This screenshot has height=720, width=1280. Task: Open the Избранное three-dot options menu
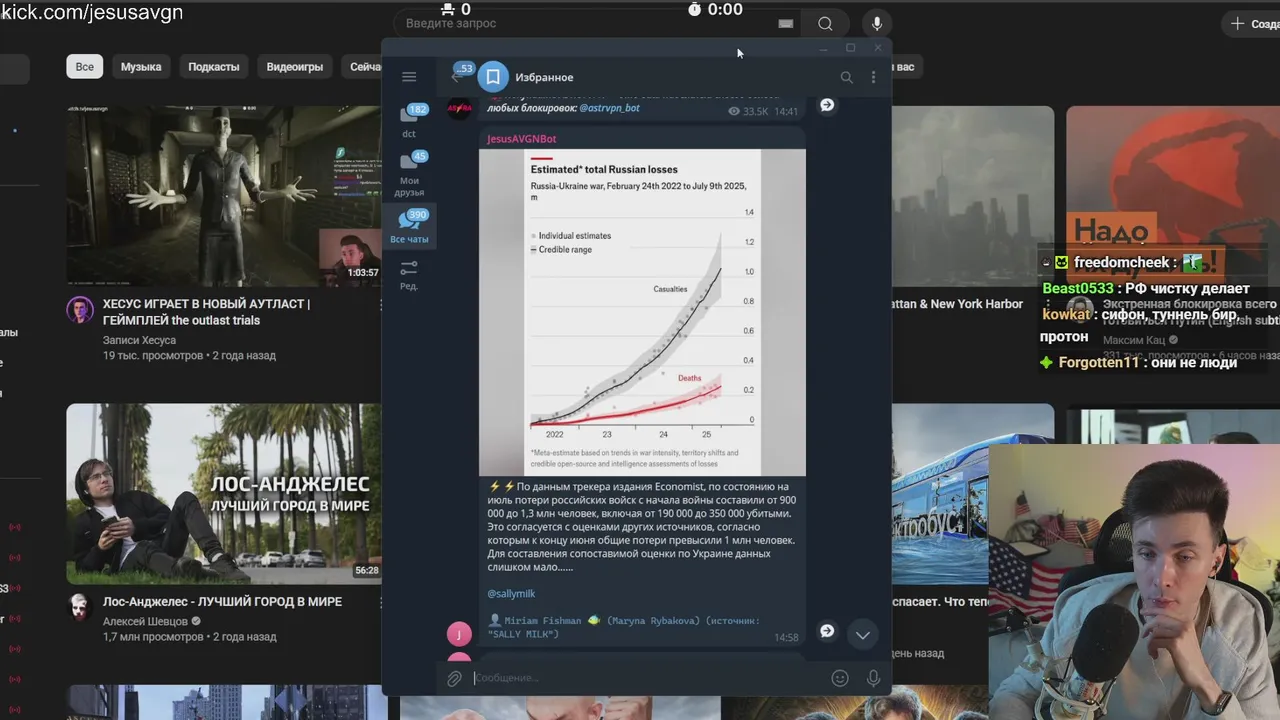pos(873,77)
